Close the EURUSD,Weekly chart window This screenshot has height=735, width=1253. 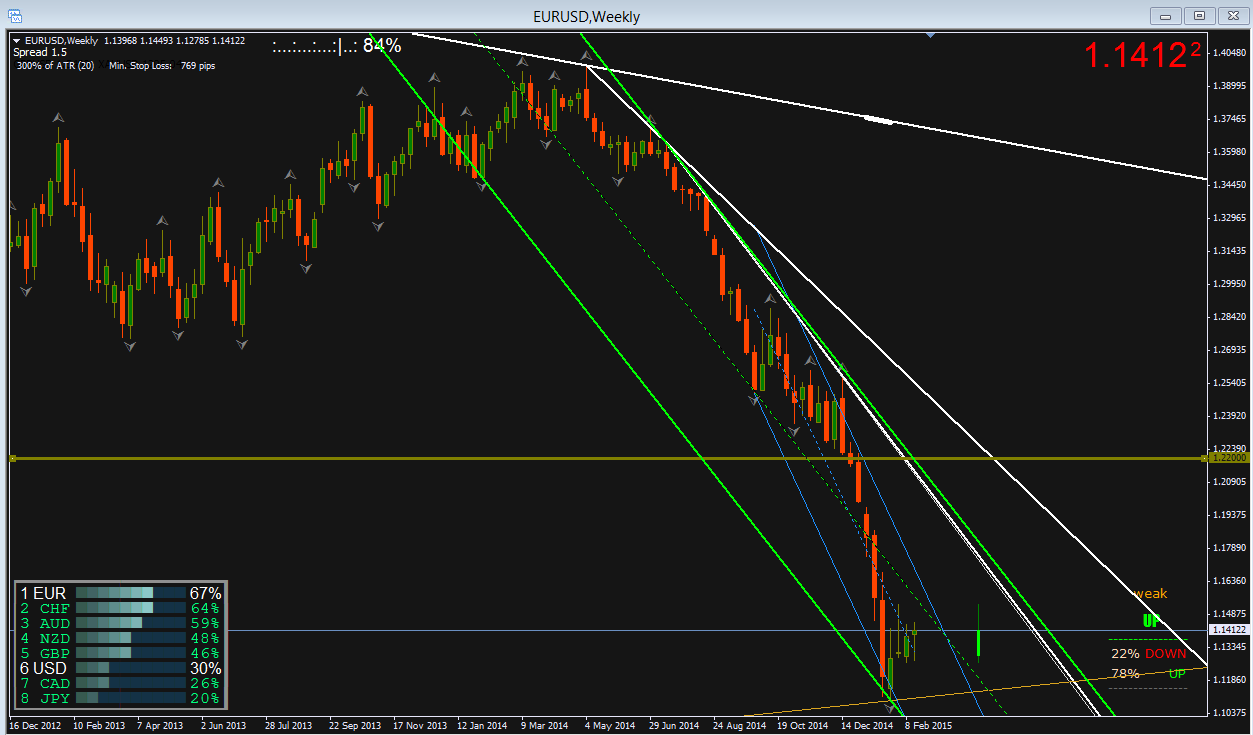pyautogui.click(x=1232, y=15)
